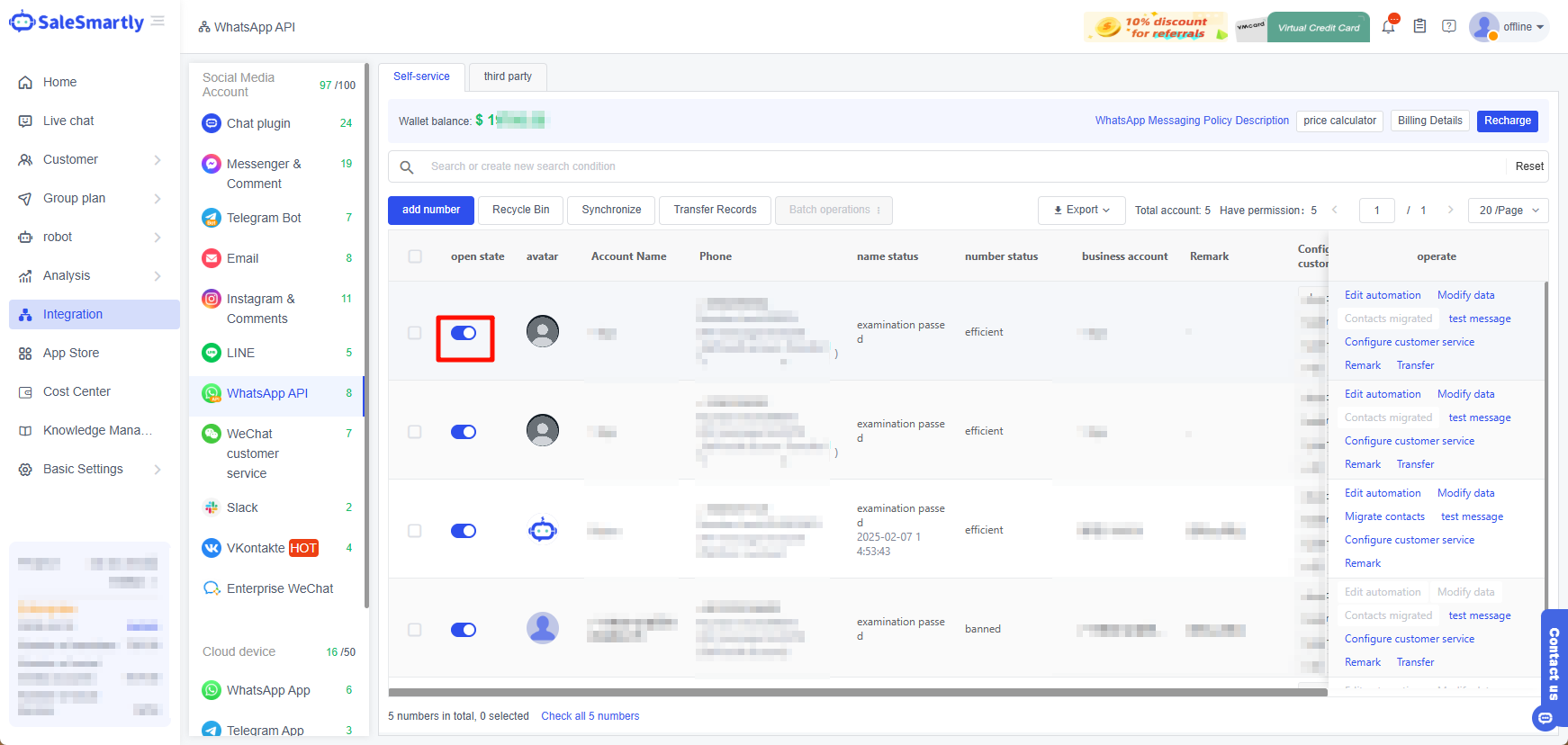Click the blue add number button
This screenshot has width=1568, height=745.
(x=431, y=210)
